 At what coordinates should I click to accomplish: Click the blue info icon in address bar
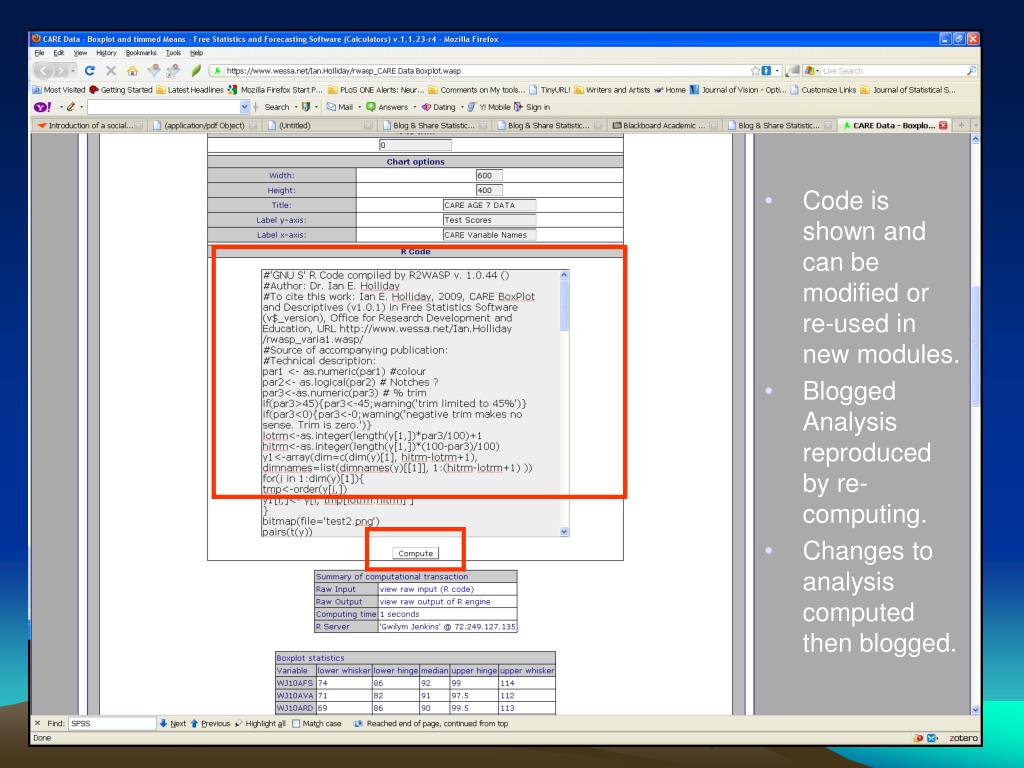tap(766, 71)
